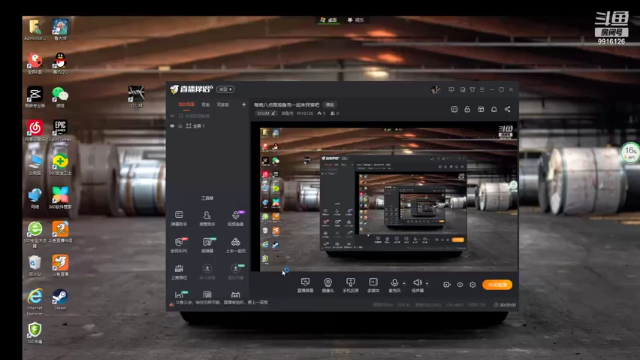Image resolution: width=640 pixels, height=360 pixels.
Task: Open phone screen-casting source tool
Action: tap(350, 285)
